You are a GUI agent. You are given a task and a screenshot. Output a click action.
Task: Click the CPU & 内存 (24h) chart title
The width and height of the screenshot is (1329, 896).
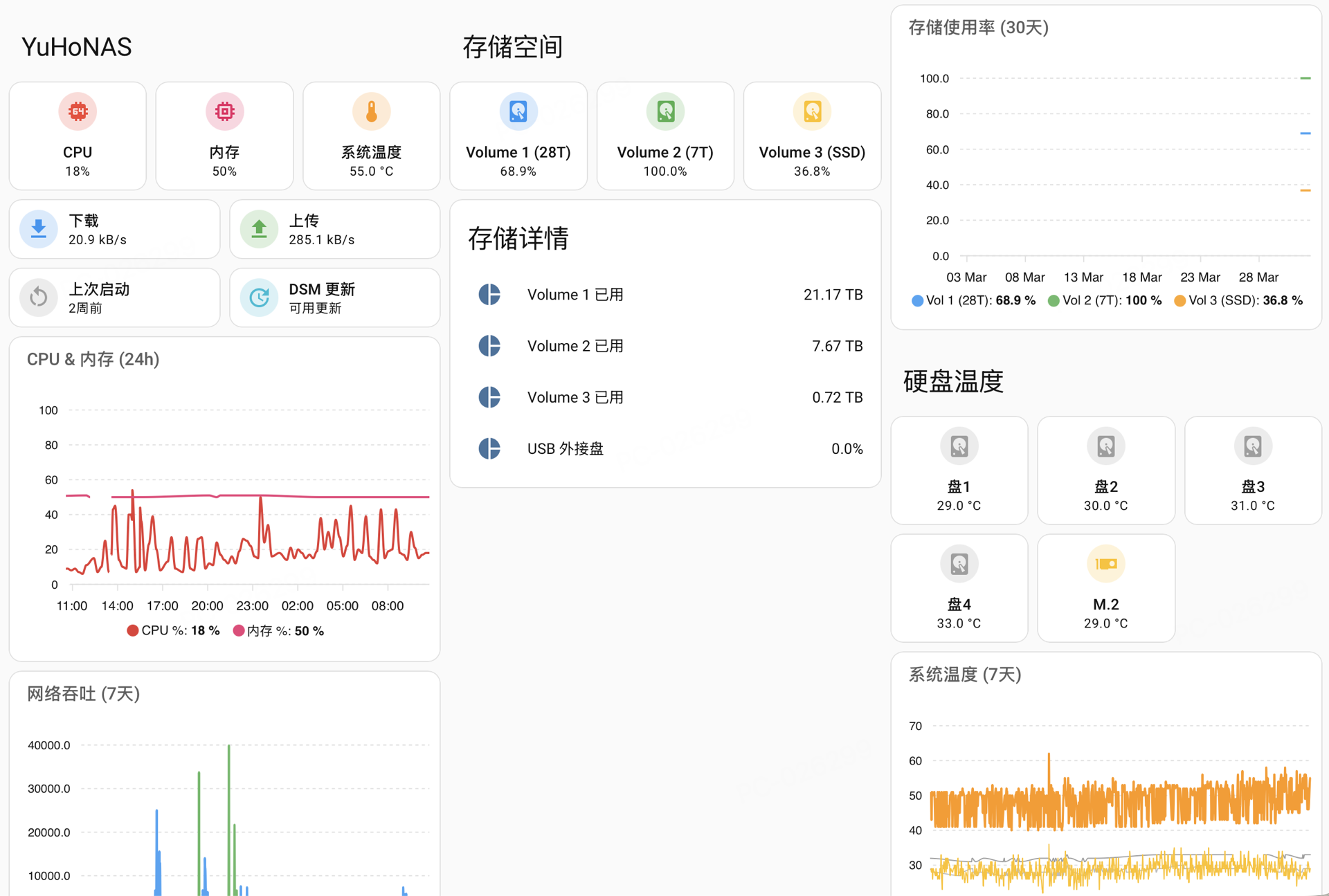pos(93,359)
